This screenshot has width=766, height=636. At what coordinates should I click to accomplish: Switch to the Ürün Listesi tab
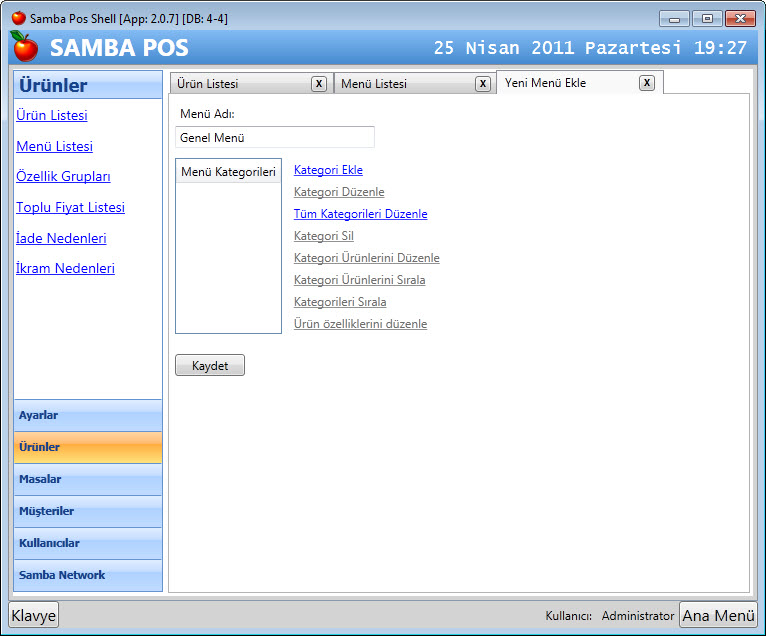tap(238, 84)
